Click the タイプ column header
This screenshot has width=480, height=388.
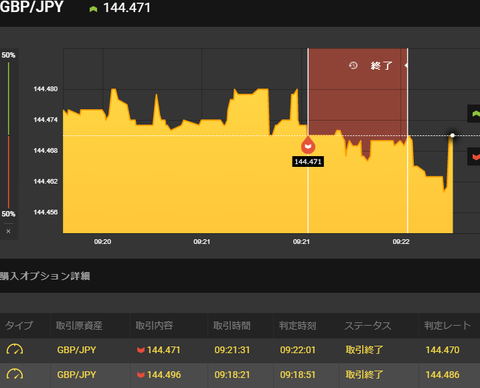pyautogui.click(x=19, y=325)
